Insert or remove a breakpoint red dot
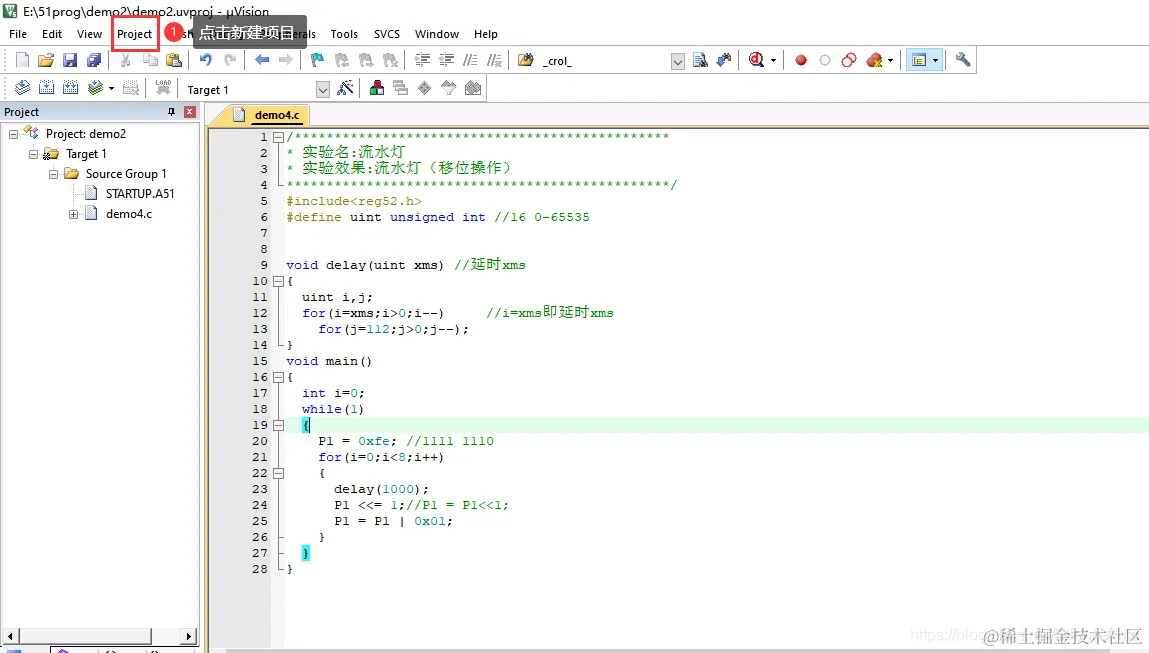The height and width of the screenshot is (653, 1149). tap(801, 60)
